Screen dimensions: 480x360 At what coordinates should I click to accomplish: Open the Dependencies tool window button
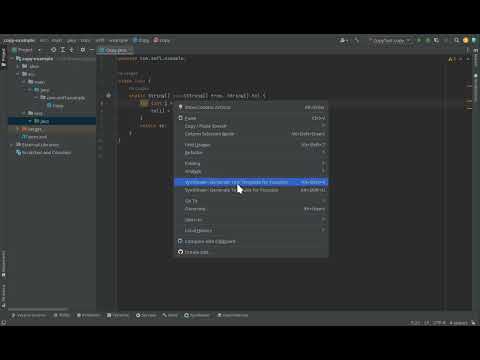233,315
